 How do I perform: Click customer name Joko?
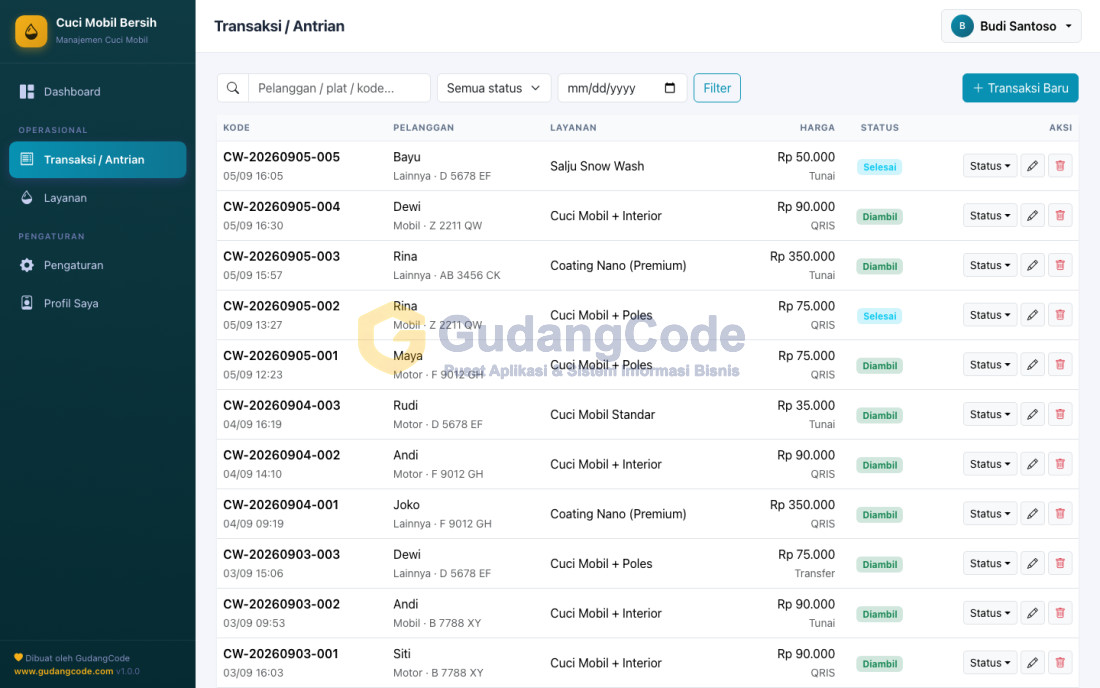point(406,505)
